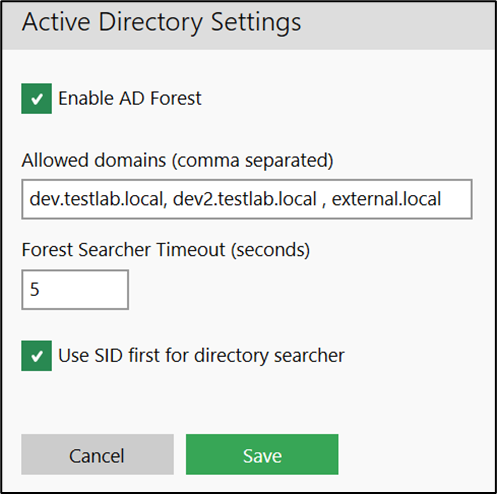Click the white checkmark beside Use SID first
The image size is (497, 494).
(36, 356)
